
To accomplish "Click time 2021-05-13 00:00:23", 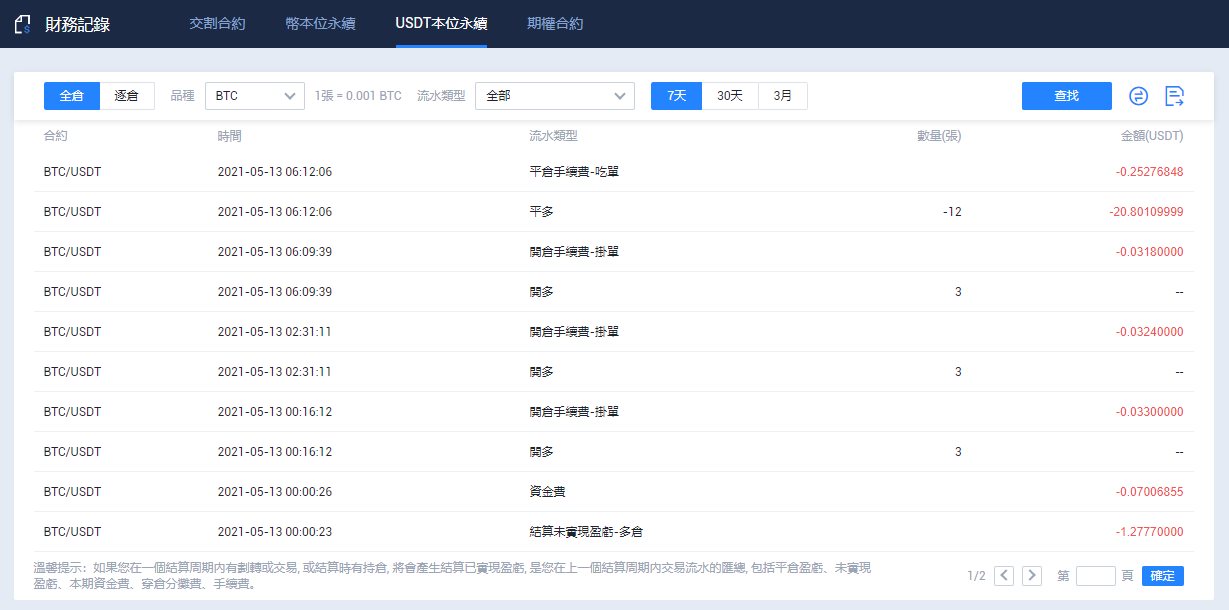I will pos(274,532).
